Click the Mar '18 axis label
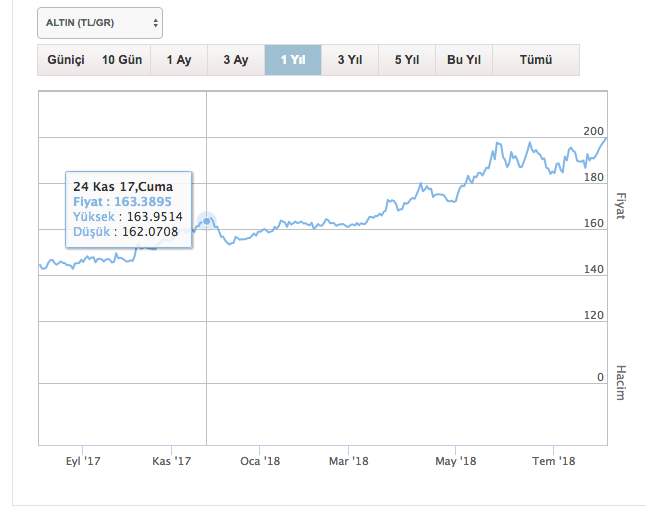Screen dimensions: 646x513 click(x=349, y=461)
